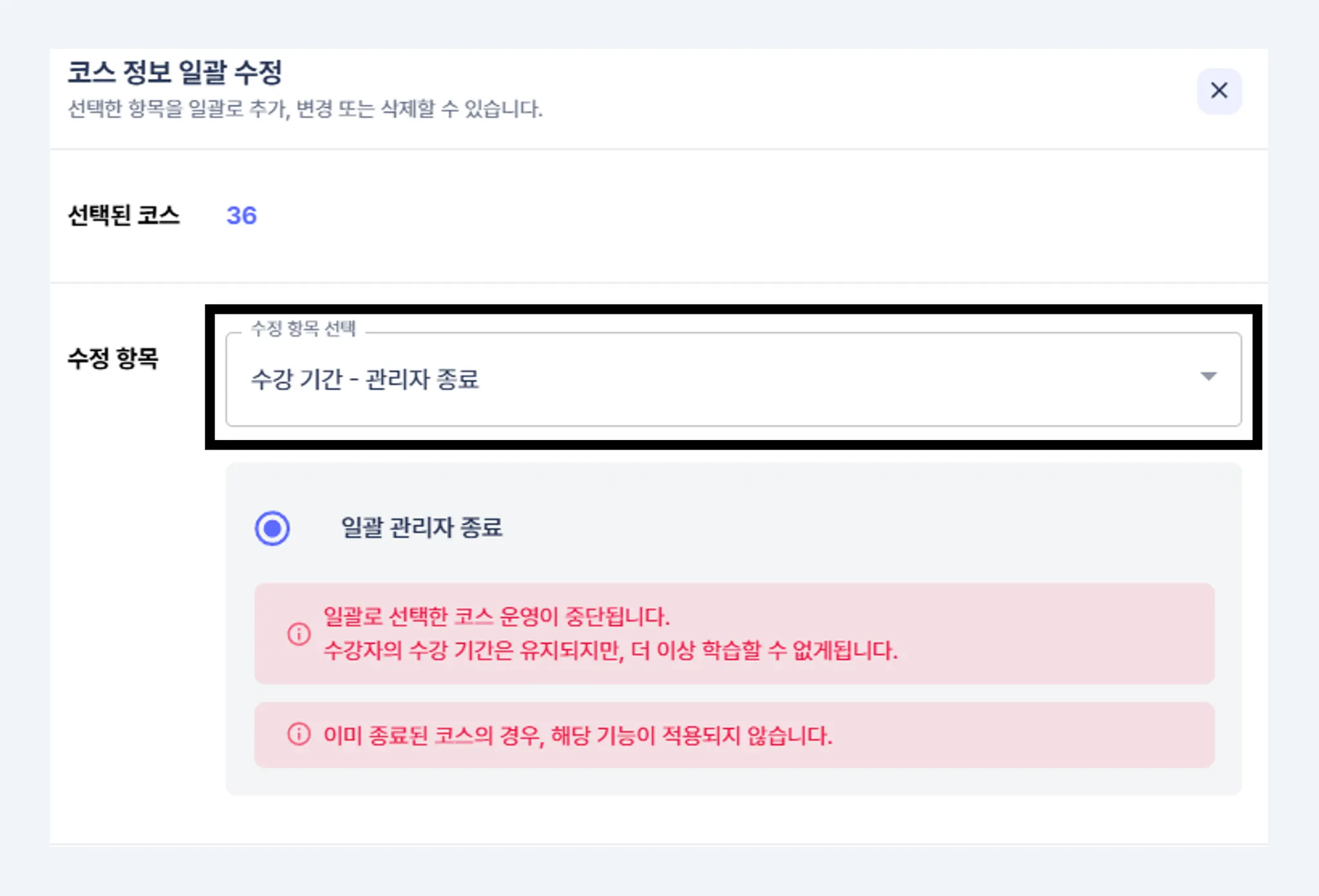Close the 코스 정보 일괄 수정 dialog
Screen dimensions: 1319x896
(x=1219, y=91)
